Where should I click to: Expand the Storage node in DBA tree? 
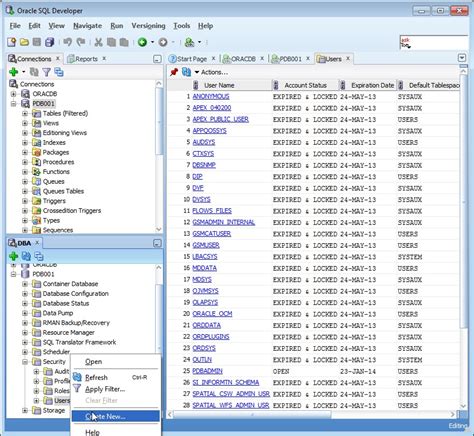click(x=25, y=410)
